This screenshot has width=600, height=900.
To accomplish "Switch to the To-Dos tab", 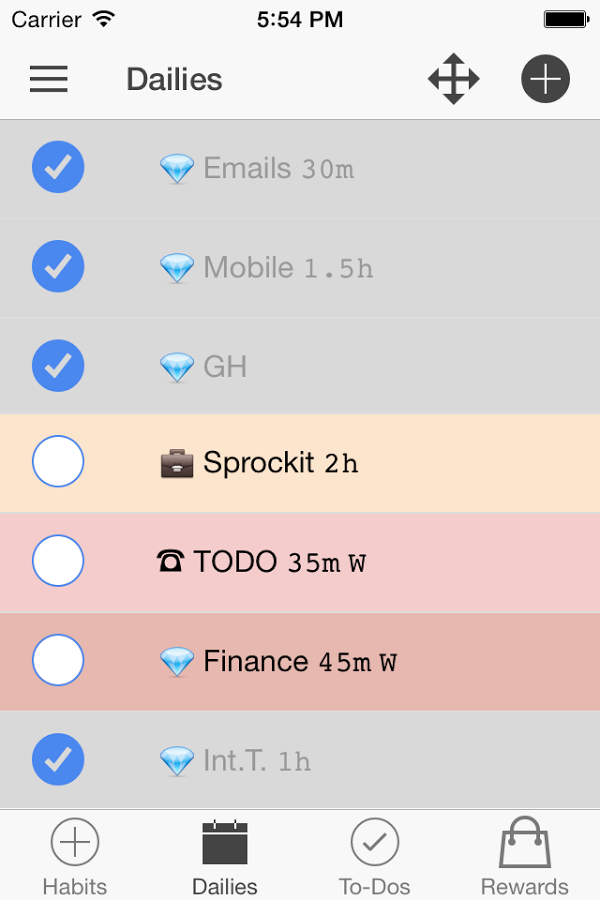I will pos(375,856).
